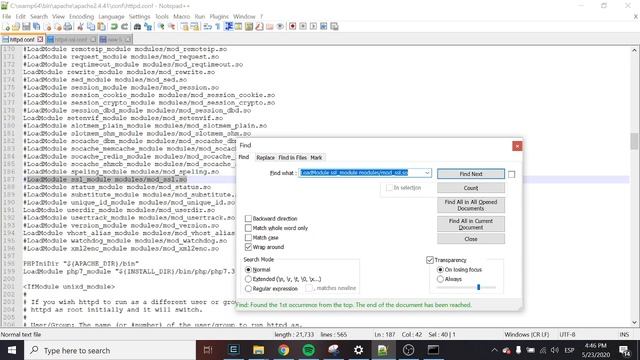Click the Save All toolbar icon
Image resolution: width=640 pixels, height=360 pixels.
(x=37, y=27)
